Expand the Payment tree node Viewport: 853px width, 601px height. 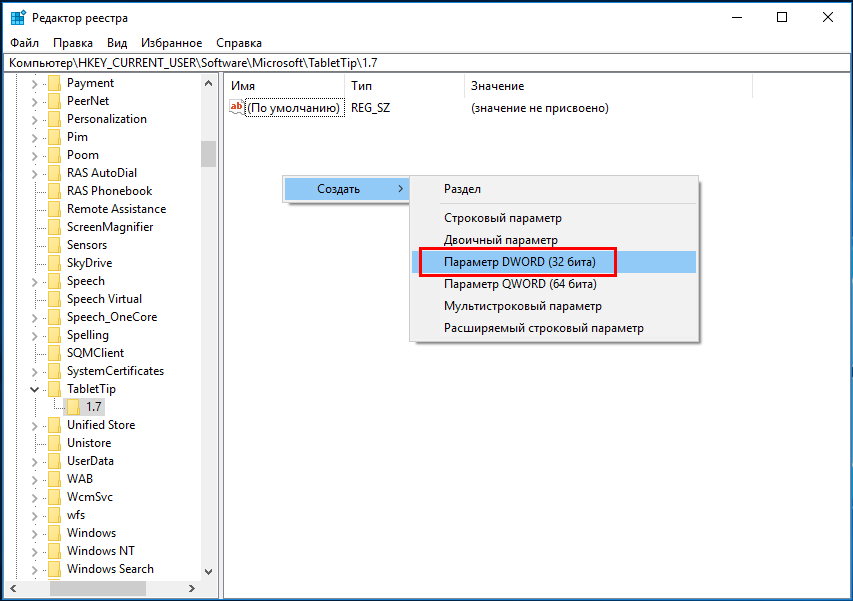click(34, 84)
